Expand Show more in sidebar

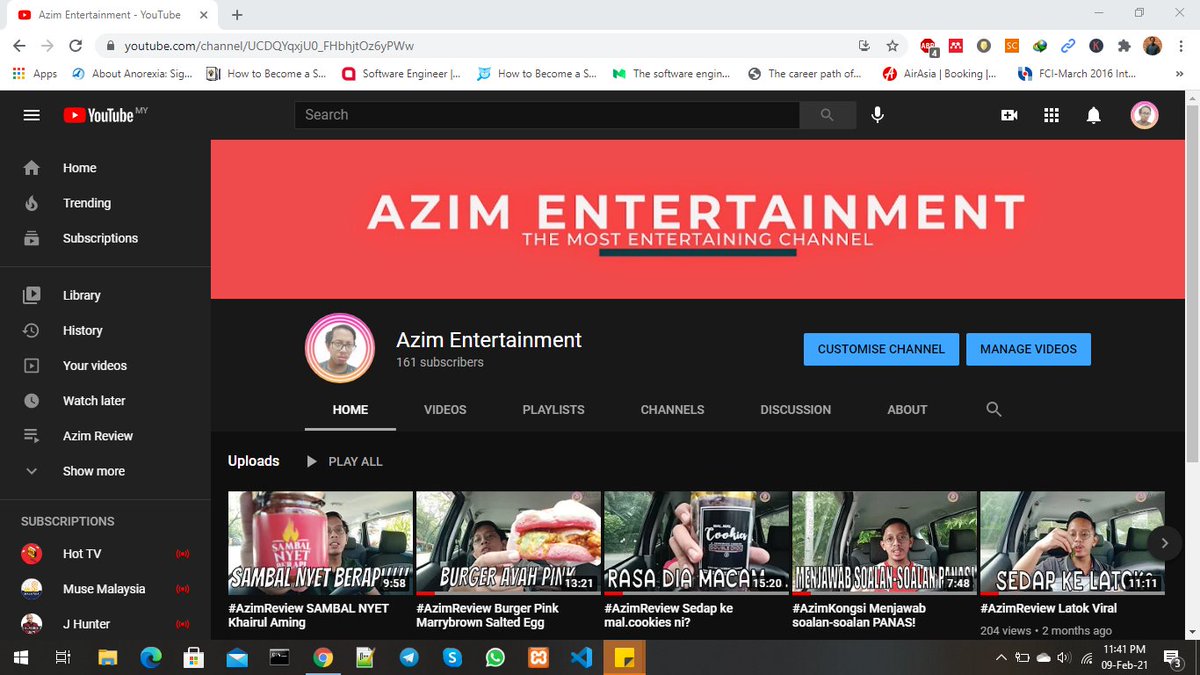pyautogui.click(x=93, y=470)
